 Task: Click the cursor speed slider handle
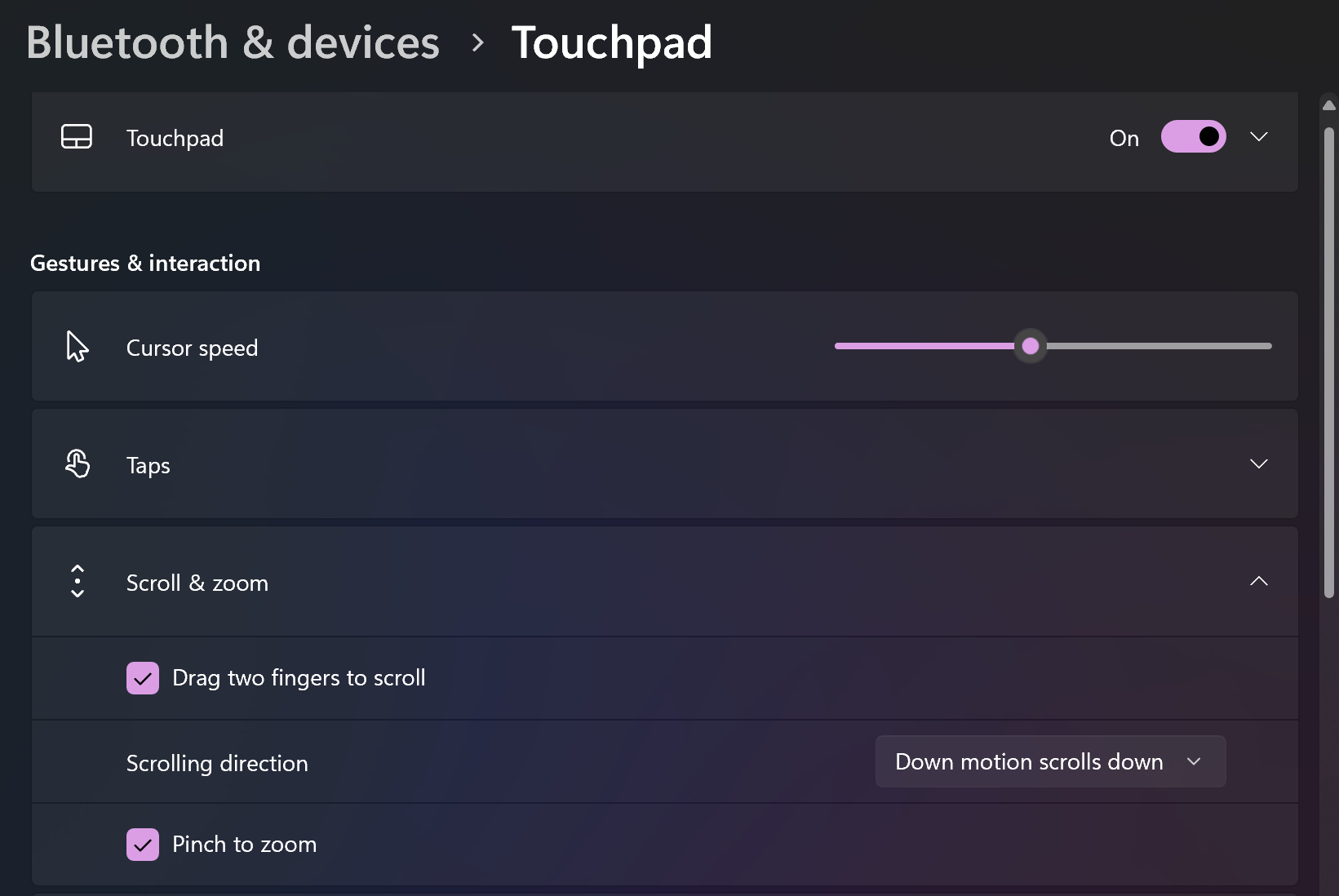1030,346
